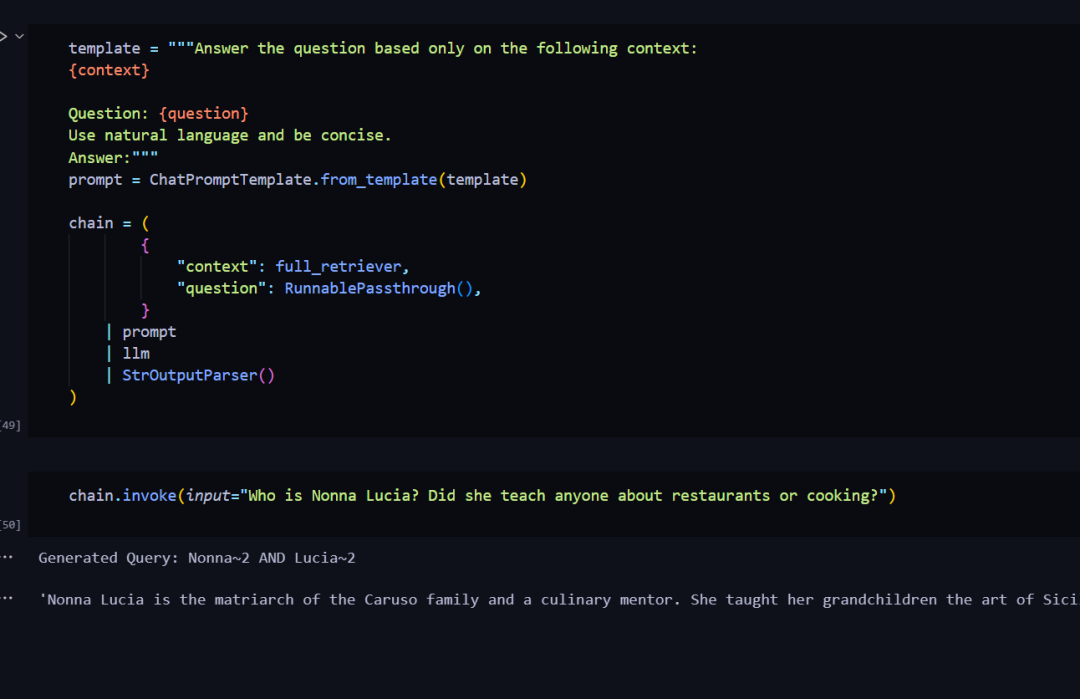Click the {context} placeholder in the template
This screenshot has width=1080, height=699.
coord(109,70)
